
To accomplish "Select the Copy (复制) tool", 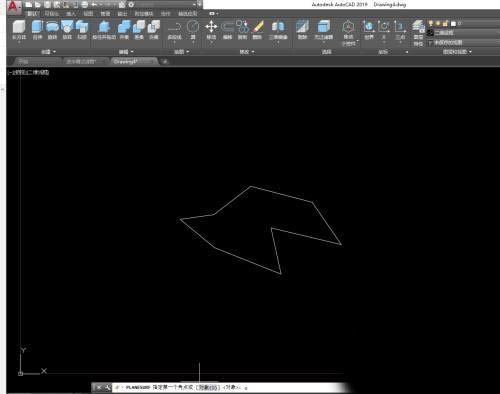I will pos(242,30).
